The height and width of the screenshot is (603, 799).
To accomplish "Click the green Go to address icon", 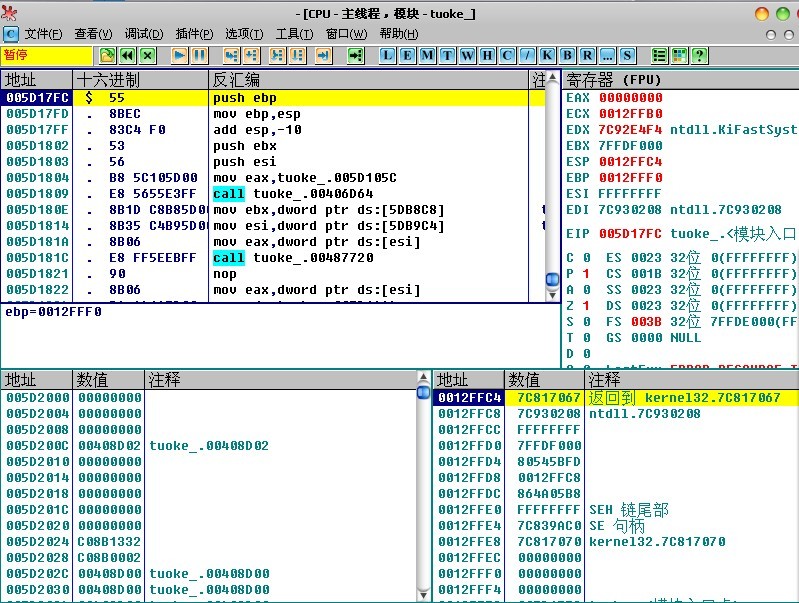I will (356, 55).
